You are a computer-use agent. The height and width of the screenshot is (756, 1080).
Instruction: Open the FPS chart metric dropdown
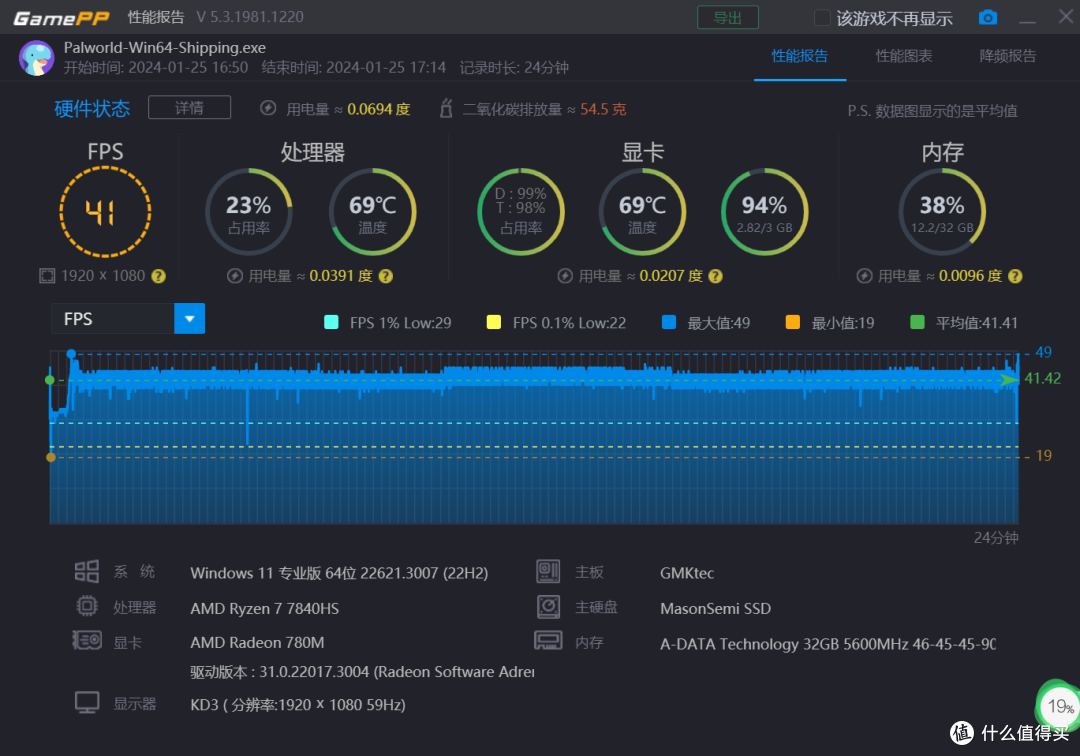pos(128,319)
